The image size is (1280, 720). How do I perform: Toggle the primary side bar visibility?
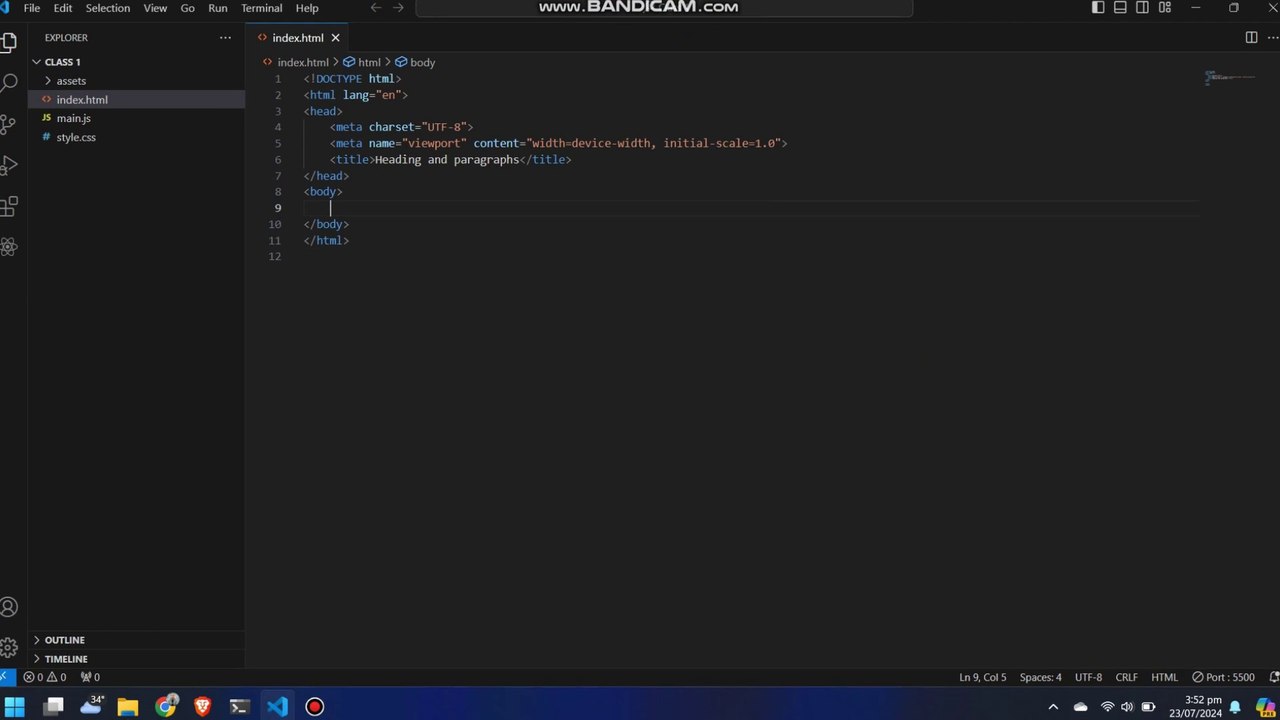click(1098, 8)
